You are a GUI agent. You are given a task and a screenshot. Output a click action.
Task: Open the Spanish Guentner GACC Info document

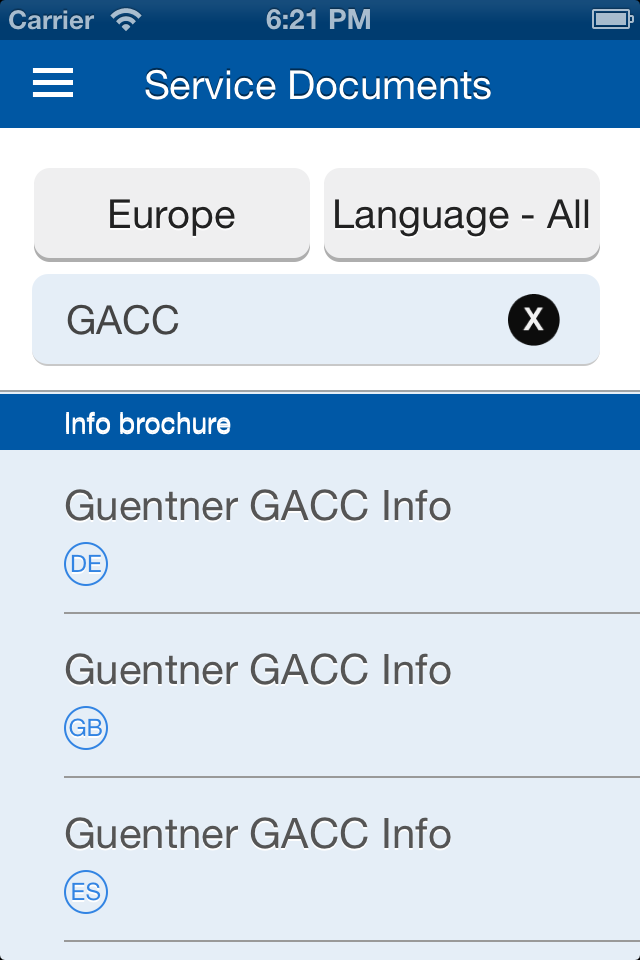[x=258, y=835]
